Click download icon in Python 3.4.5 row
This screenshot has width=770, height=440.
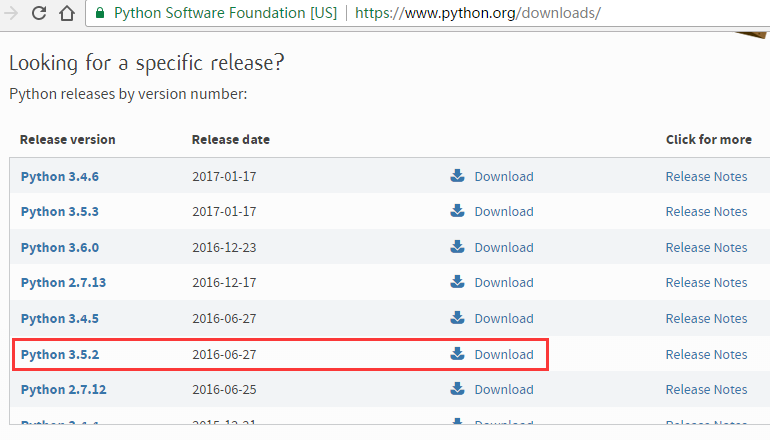[457, 318]
